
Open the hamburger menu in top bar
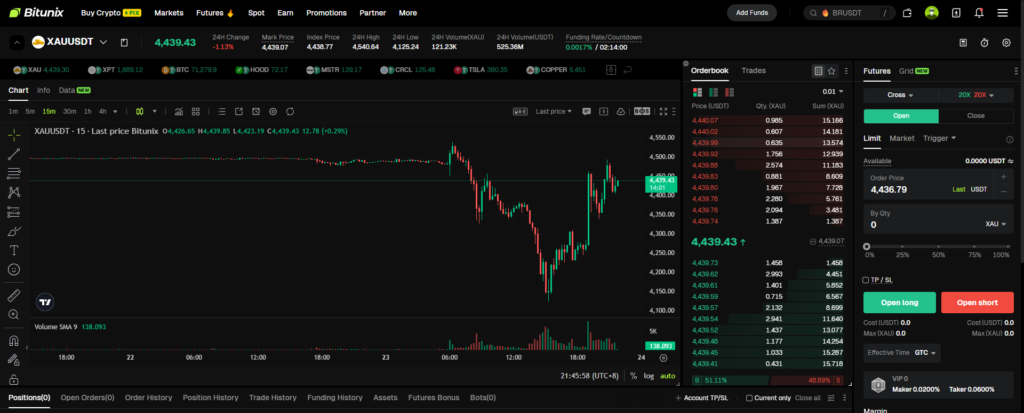coord(1002,12)
